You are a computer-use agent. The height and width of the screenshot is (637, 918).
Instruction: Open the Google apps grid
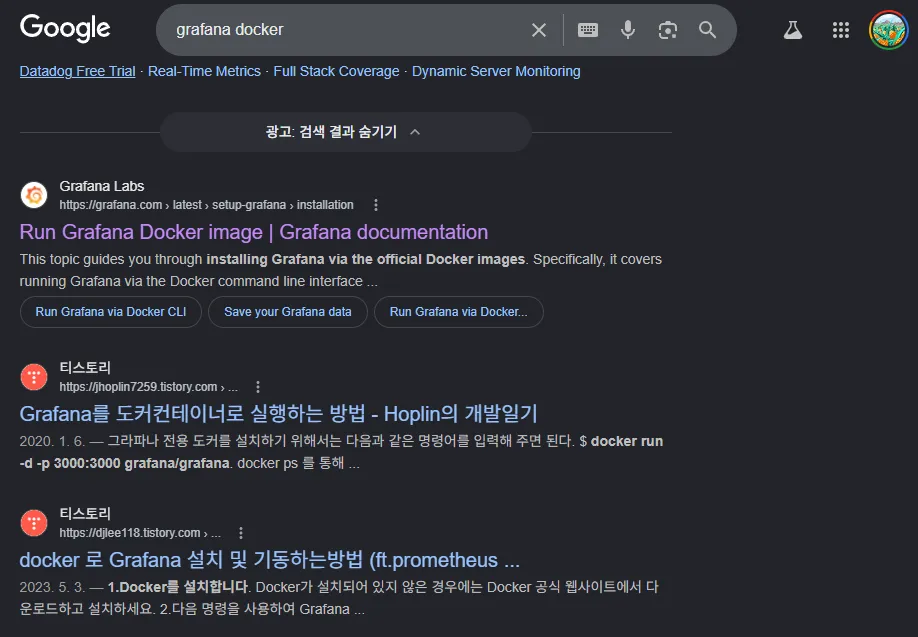[x=841, y=30]
